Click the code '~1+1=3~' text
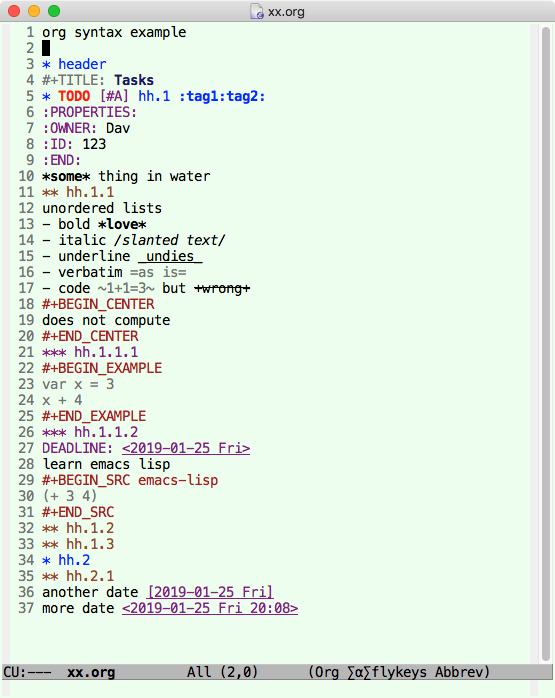 [x=126, y=288]
